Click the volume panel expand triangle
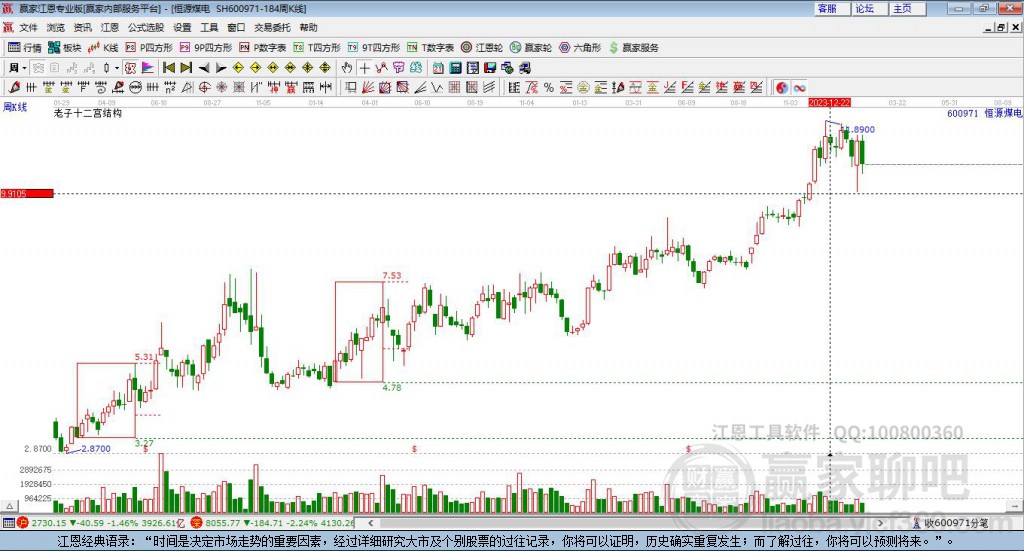This screenshot has width=1024, height=551. [10, 506]
